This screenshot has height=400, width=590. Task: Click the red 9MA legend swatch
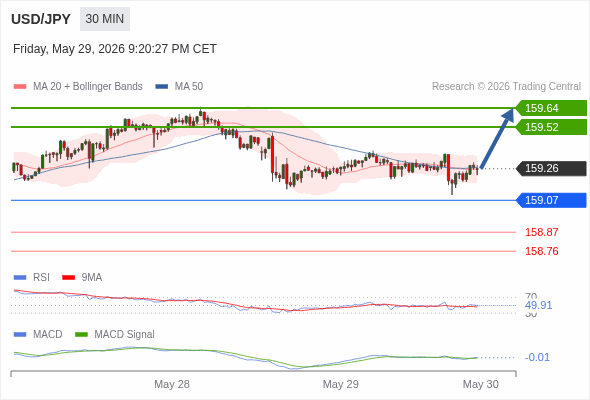(x=68, y=278)
